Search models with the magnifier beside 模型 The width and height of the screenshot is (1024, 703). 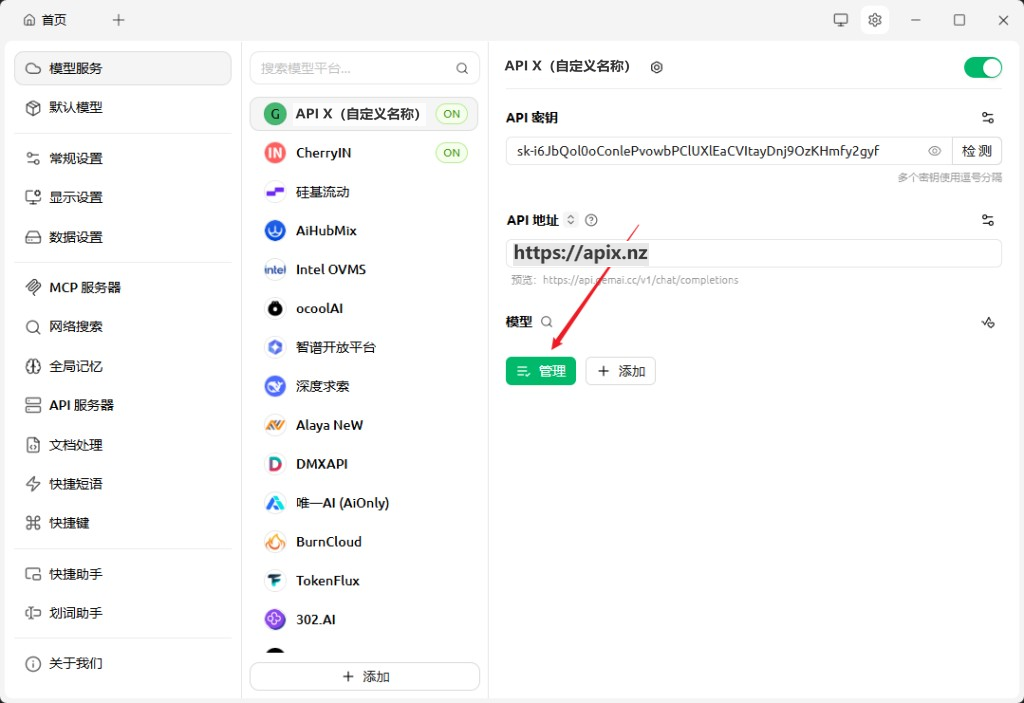(547, 321)
